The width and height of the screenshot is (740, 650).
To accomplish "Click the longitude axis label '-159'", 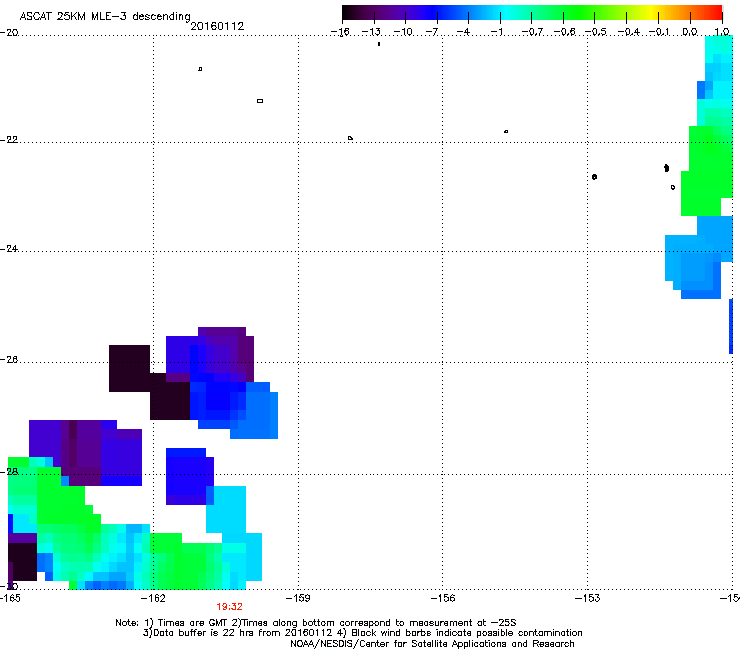I will [298, 599].
